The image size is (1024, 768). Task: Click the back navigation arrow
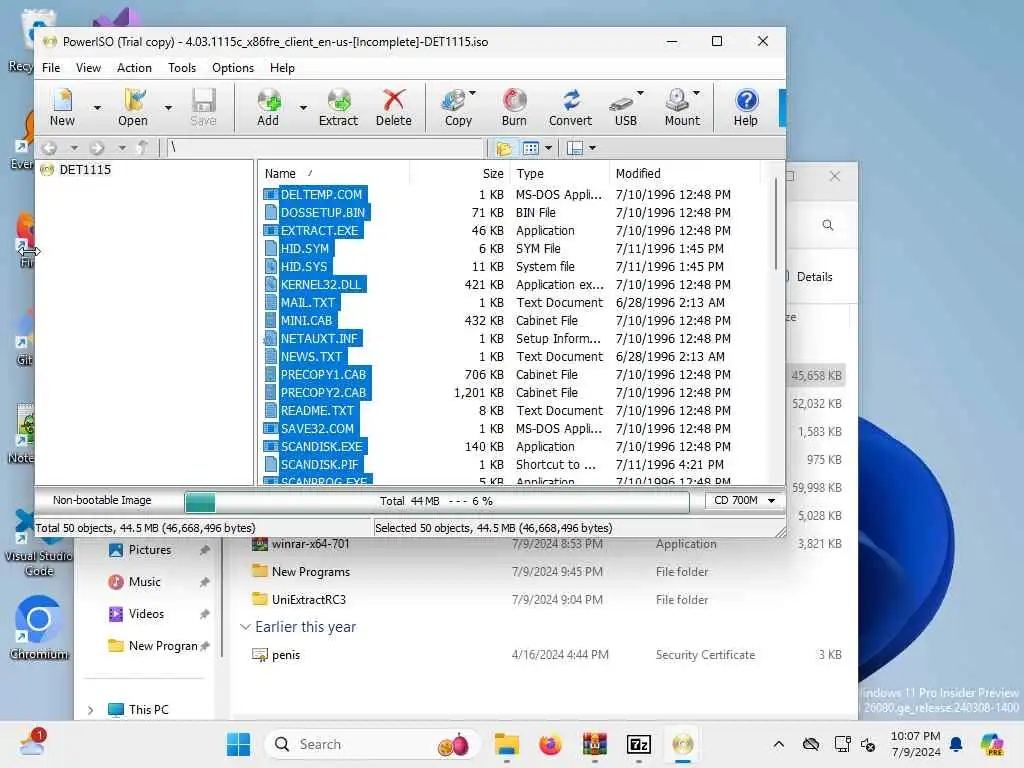click(x=50, y=148)
